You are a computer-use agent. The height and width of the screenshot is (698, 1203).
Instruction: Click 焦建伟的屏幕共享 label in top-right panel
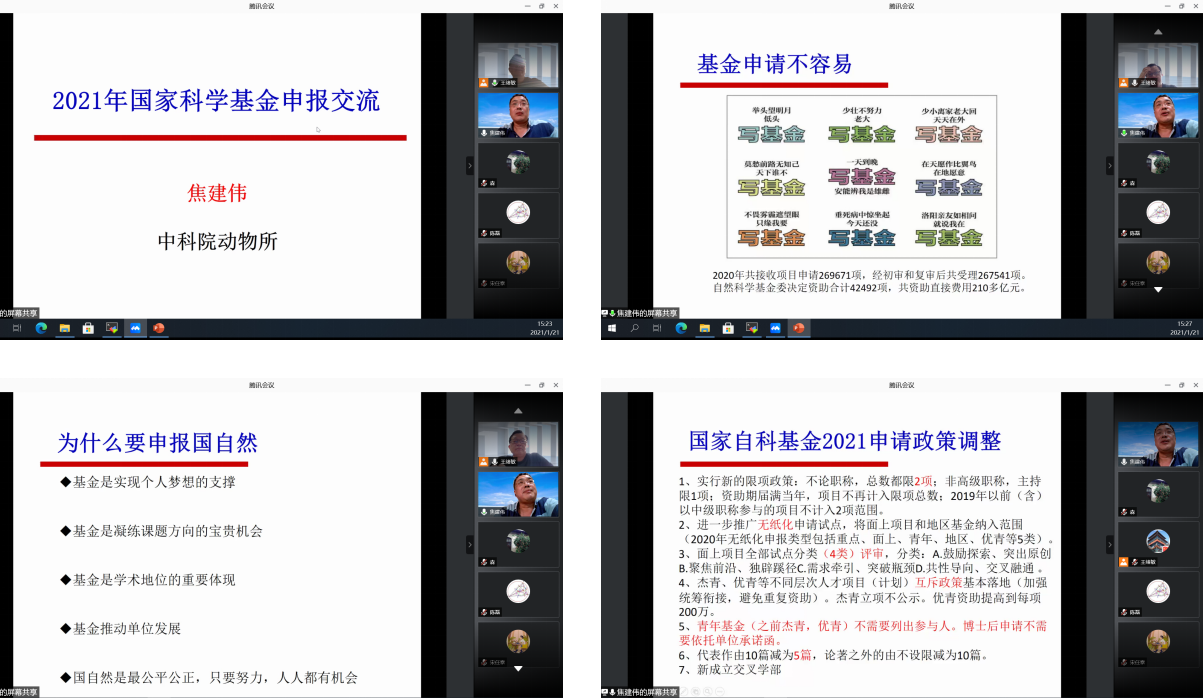pyautogui.click(x=647, y=313)
